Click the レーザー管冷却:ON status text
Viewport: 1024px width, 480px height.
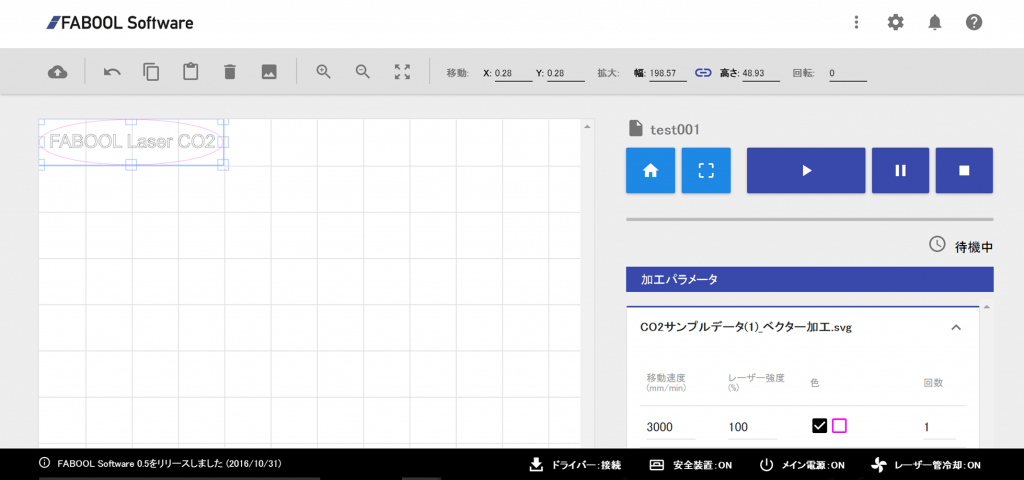(937, 466)
